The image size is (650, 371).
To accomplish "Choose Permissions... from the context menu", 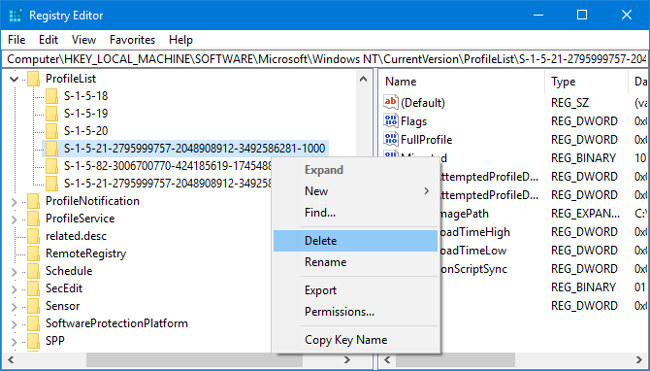I will click(356, 312).
